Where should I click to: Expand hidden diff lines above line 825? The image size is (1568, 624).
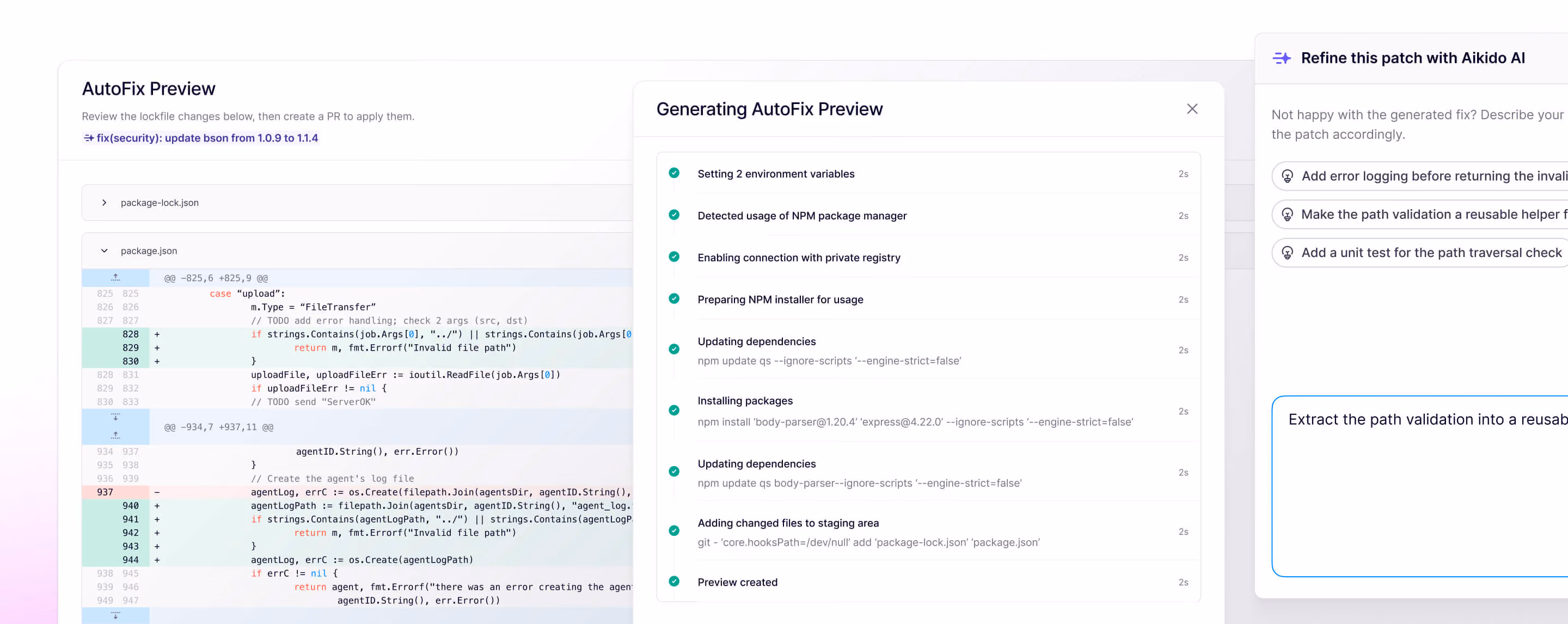coord(115,278)
